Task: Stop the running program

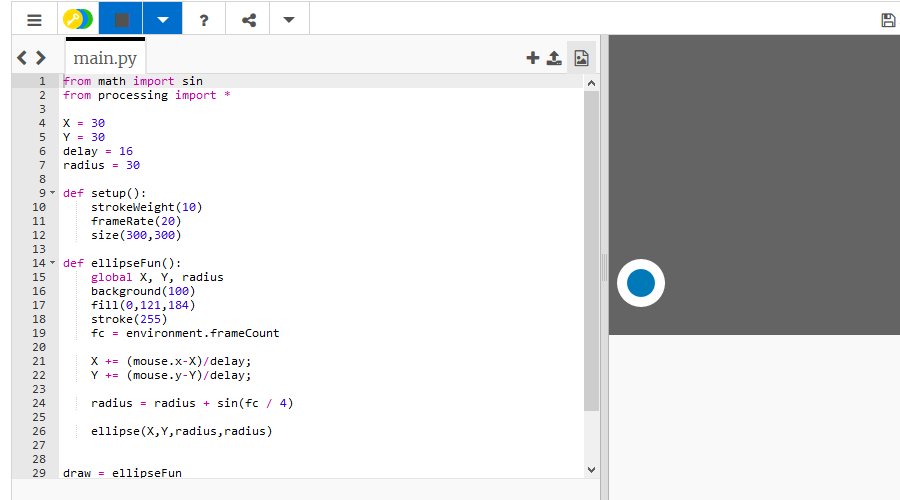Action: tap(121, 20)
